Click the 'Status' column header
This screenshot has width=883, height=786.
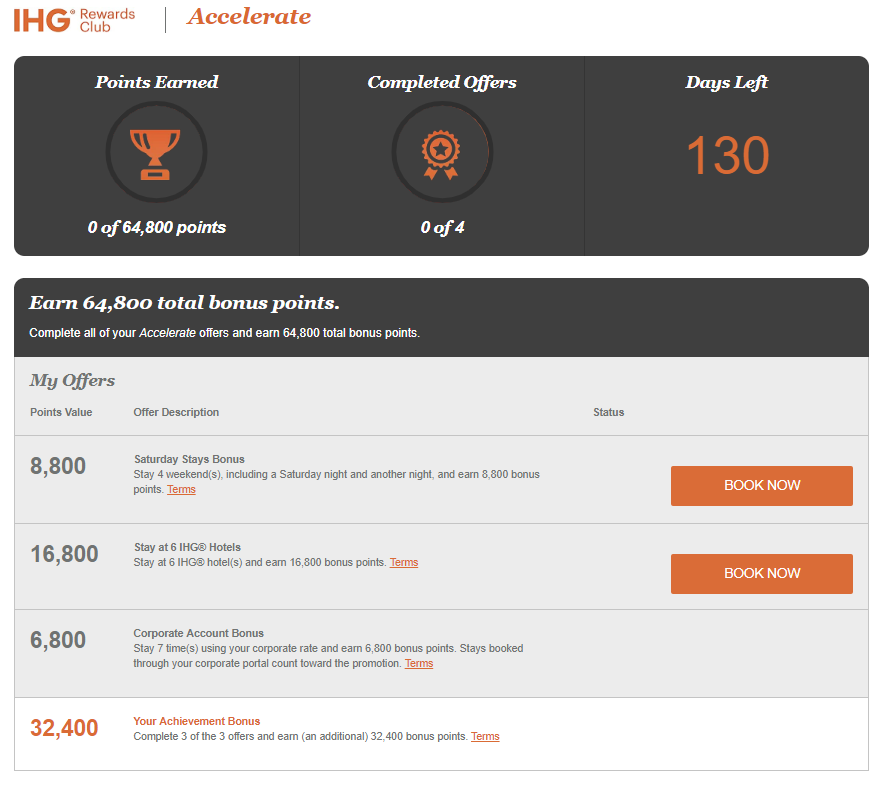[x=608, y=412]
